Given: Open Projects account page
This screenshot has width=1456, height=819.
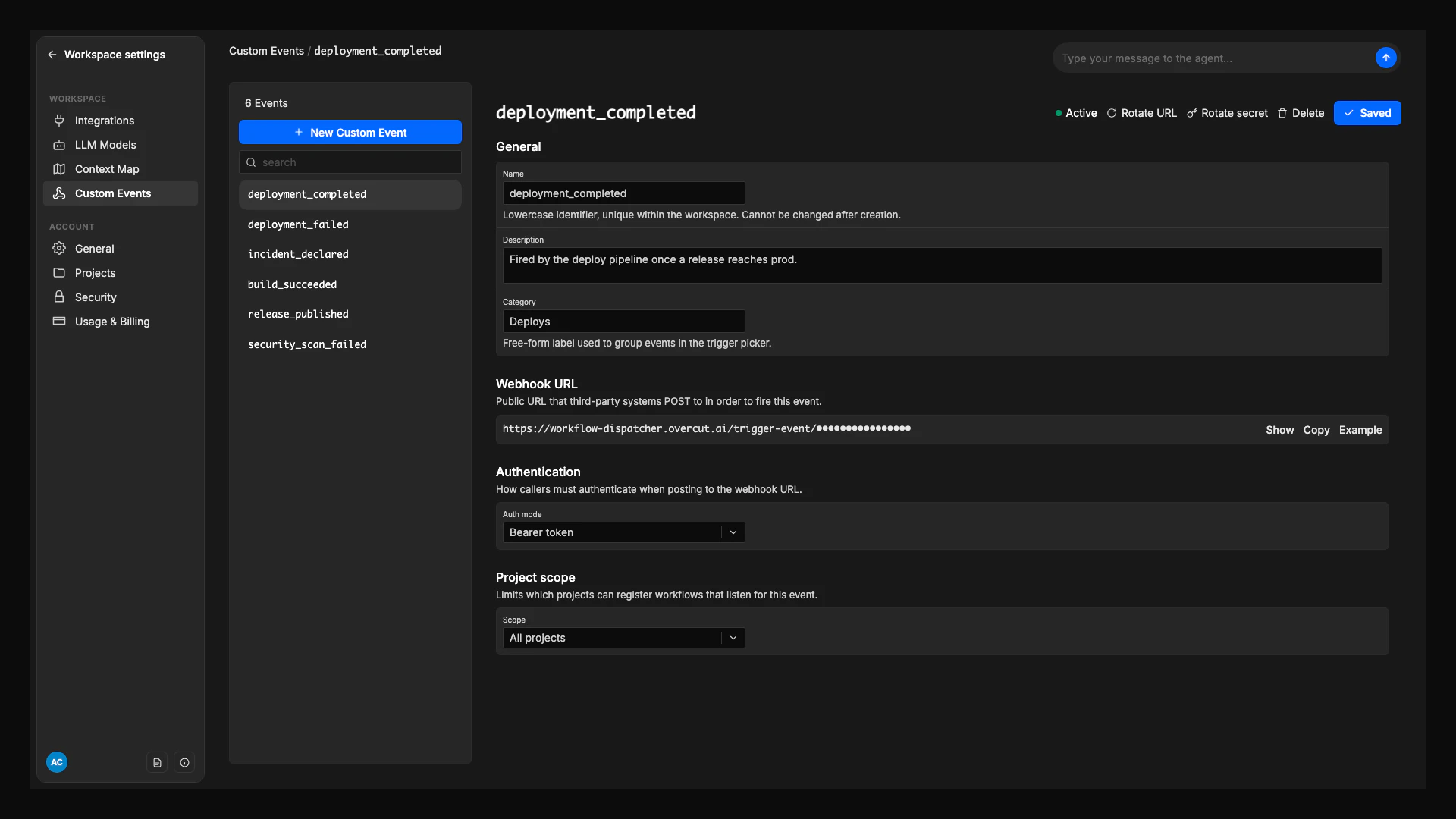Looking at the screenshot, I should (x=121, y=273).
